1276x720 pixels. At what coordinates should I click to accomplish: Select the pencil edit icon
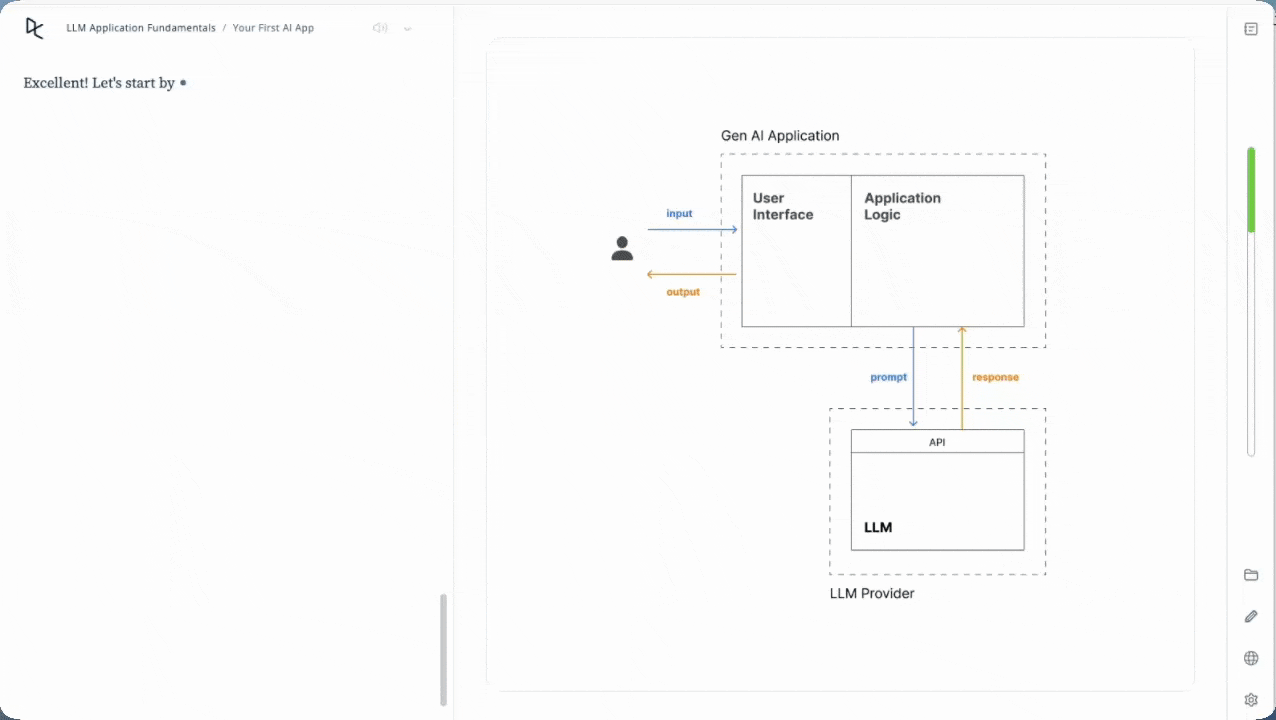[x=1251, y=617]
